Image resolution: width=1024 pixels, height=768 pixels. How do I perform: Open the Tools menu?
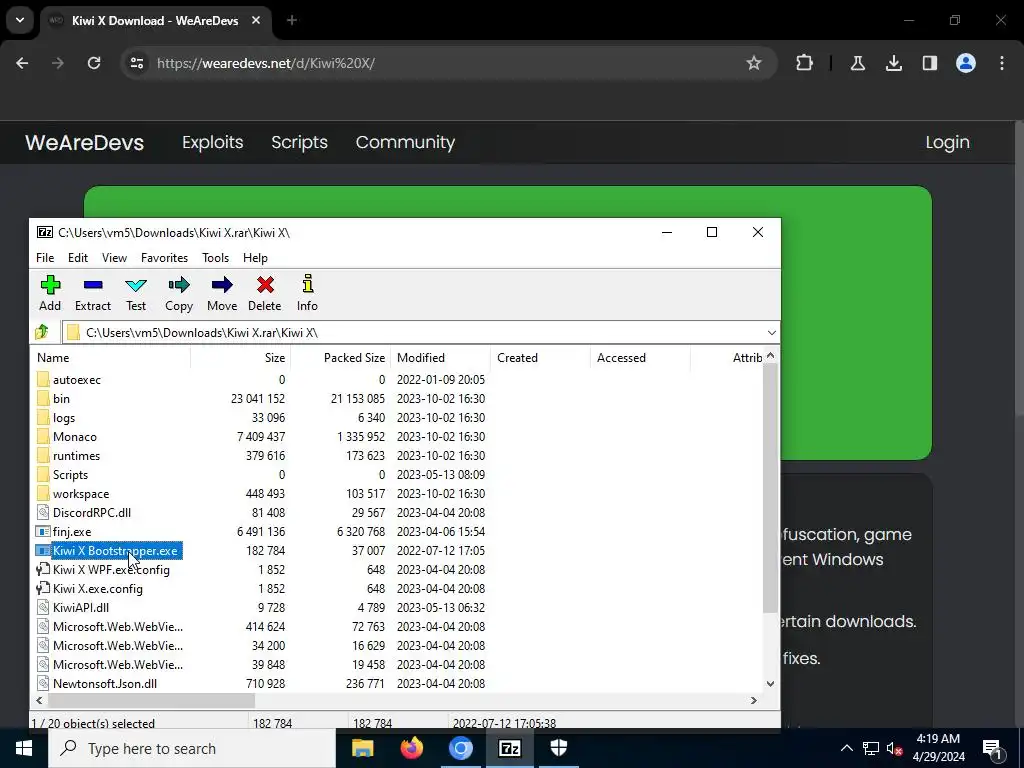tap(216, 258)
